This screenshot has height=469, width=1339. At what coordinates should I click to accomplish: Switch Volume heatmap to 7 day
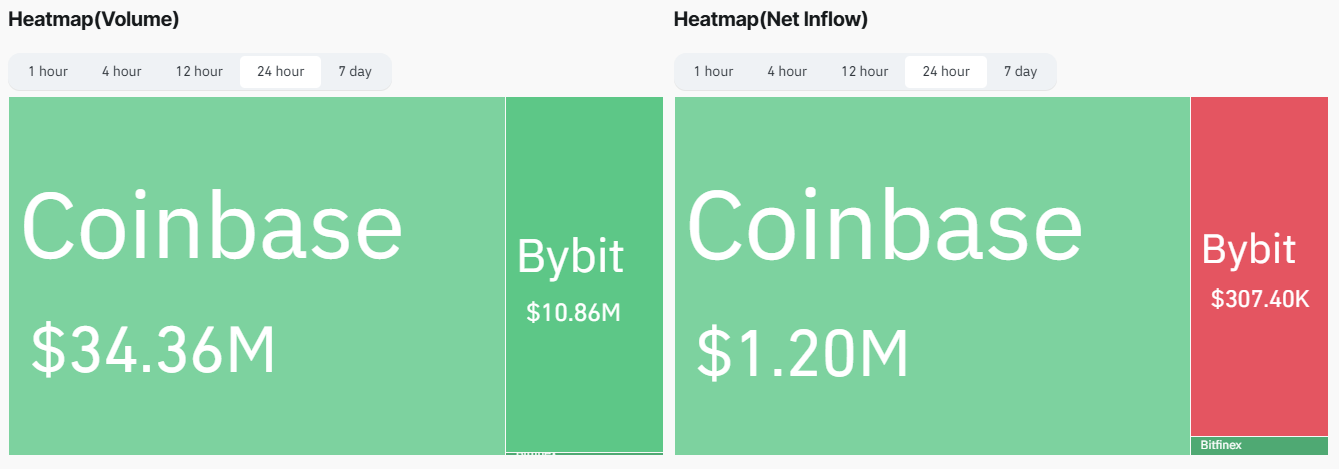point(355,71)
